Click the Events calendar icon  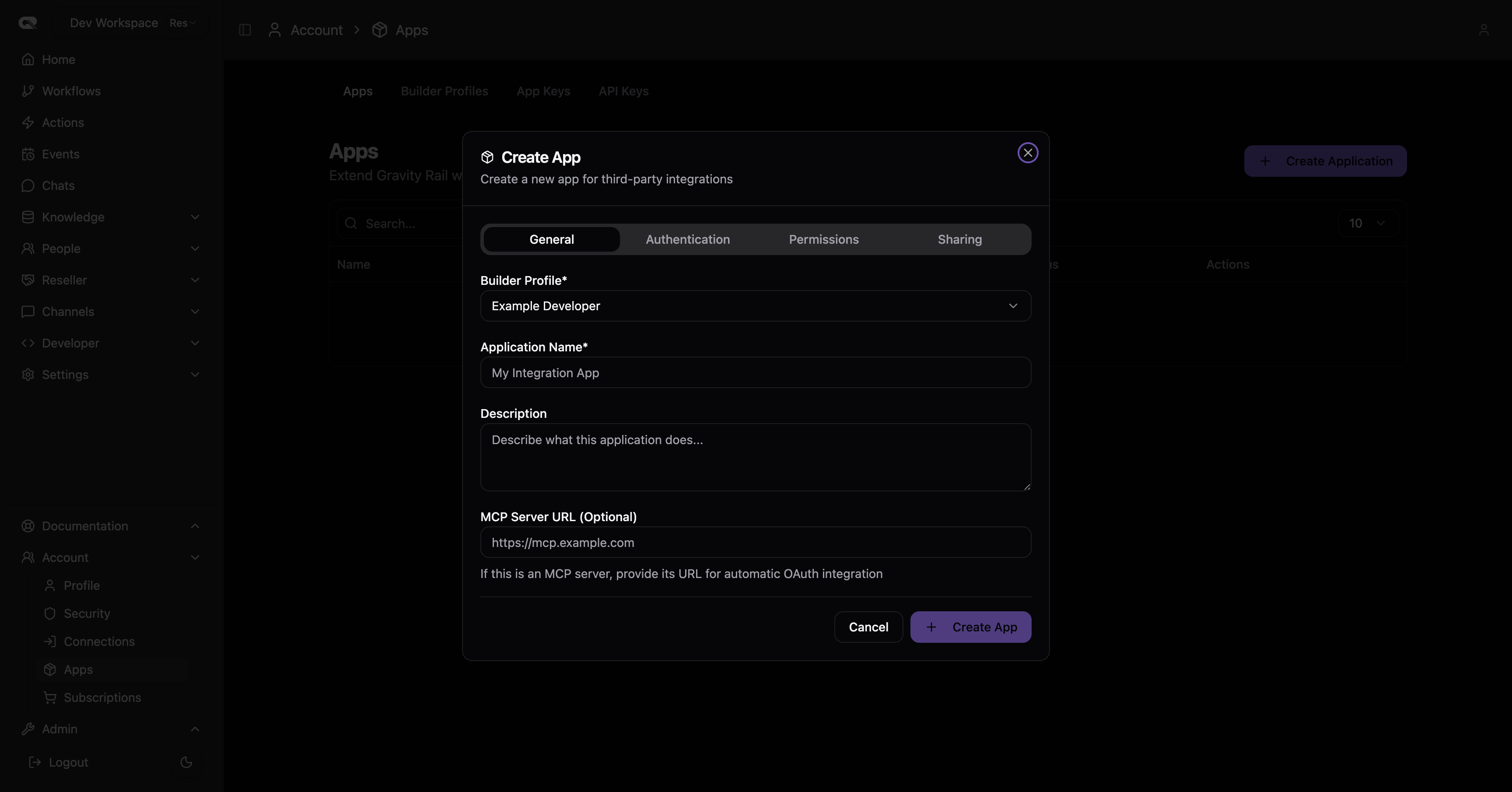[x=28, y=154]
